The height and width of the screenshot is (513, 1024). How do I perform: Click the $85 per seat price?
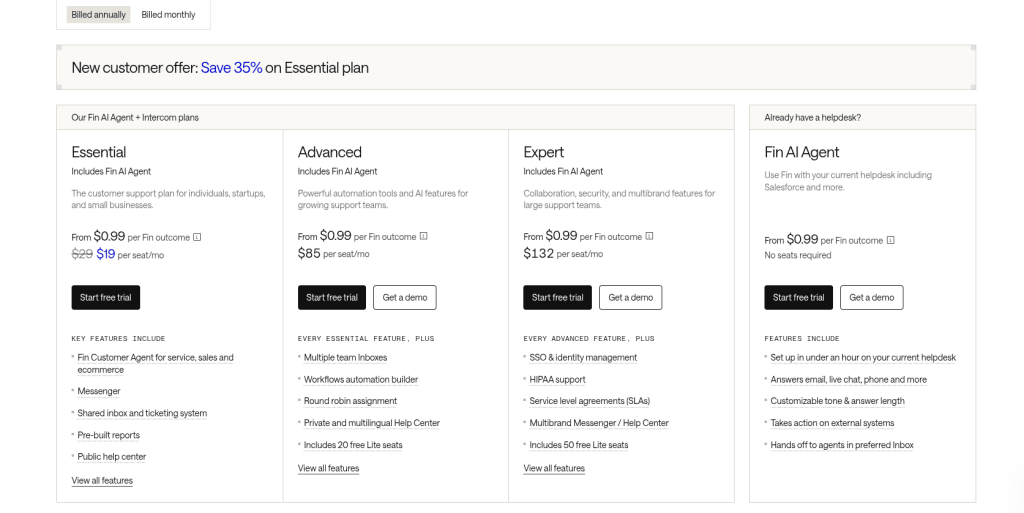309,253
